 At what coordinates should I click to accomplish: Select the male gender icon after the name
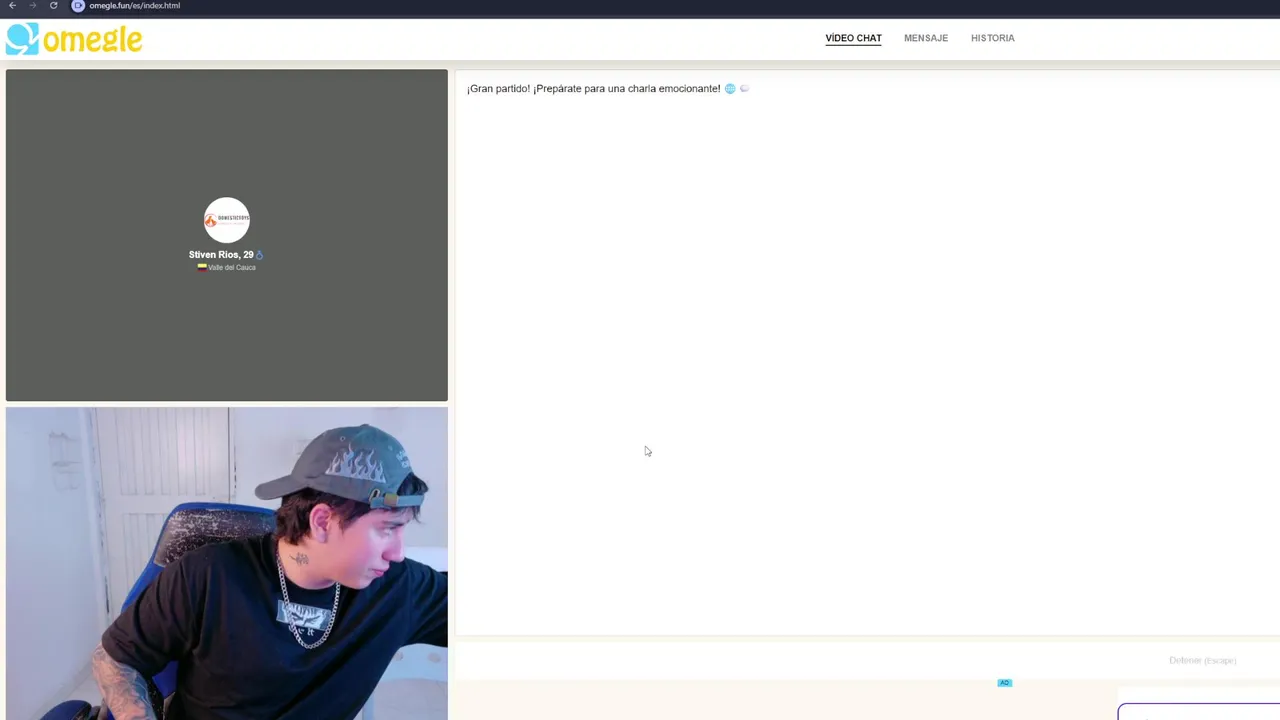260,255
